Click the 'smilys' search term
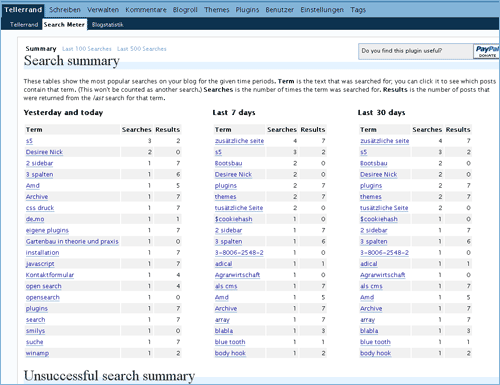The width and height of the screenshot is (500, 385). point(35,331)
